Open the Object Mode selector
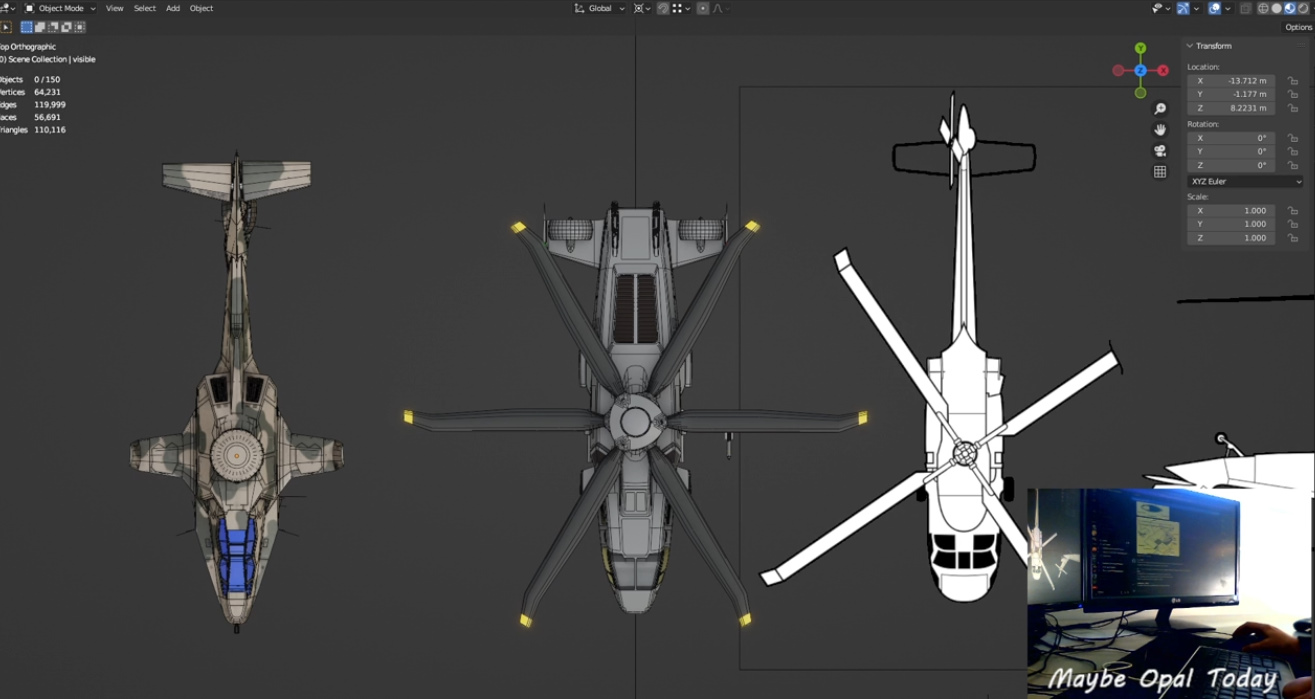This screenshot has width=1315, height=699. (59, 8)
